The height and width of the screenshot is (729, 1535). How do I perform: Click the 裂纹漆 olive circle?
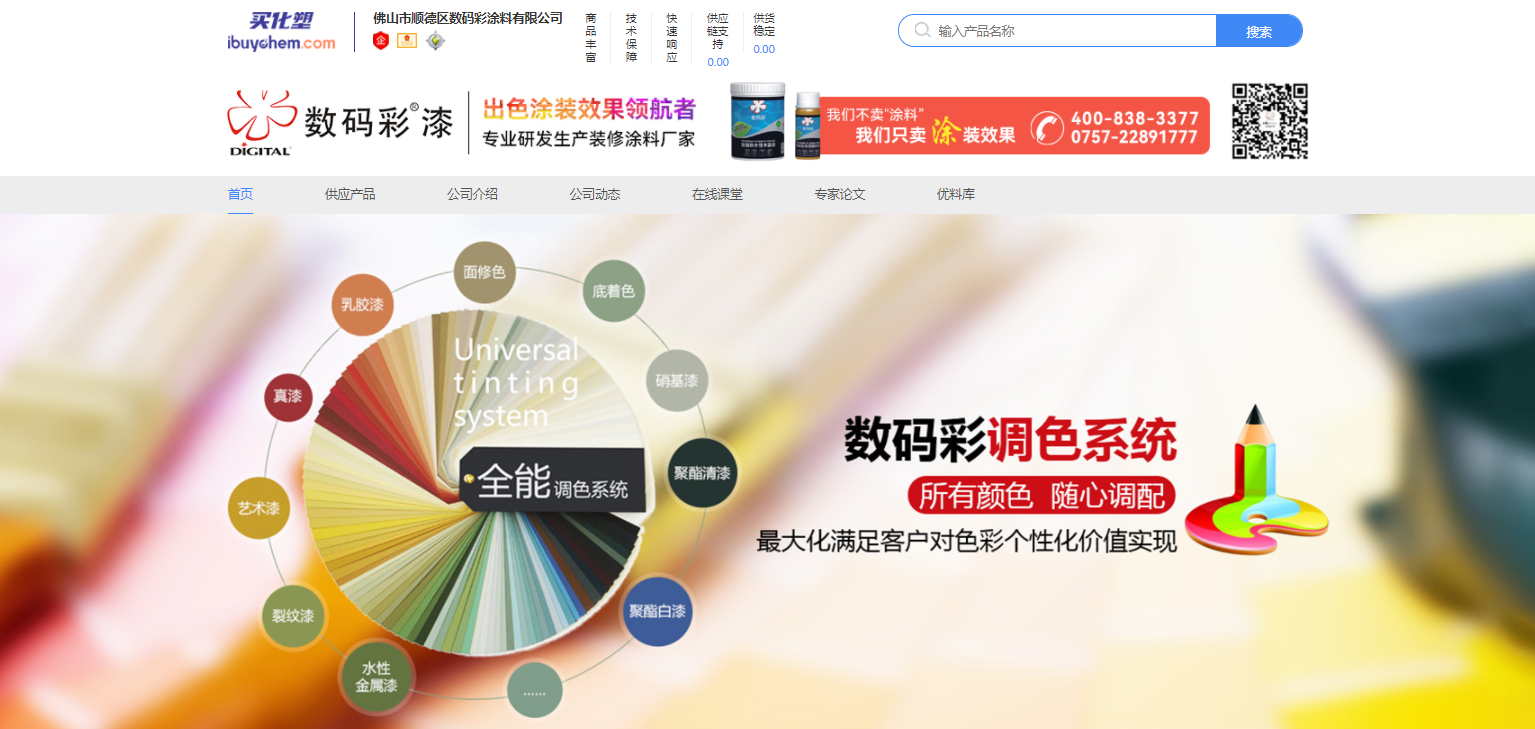pyautogui.click(x=293, y=616)
